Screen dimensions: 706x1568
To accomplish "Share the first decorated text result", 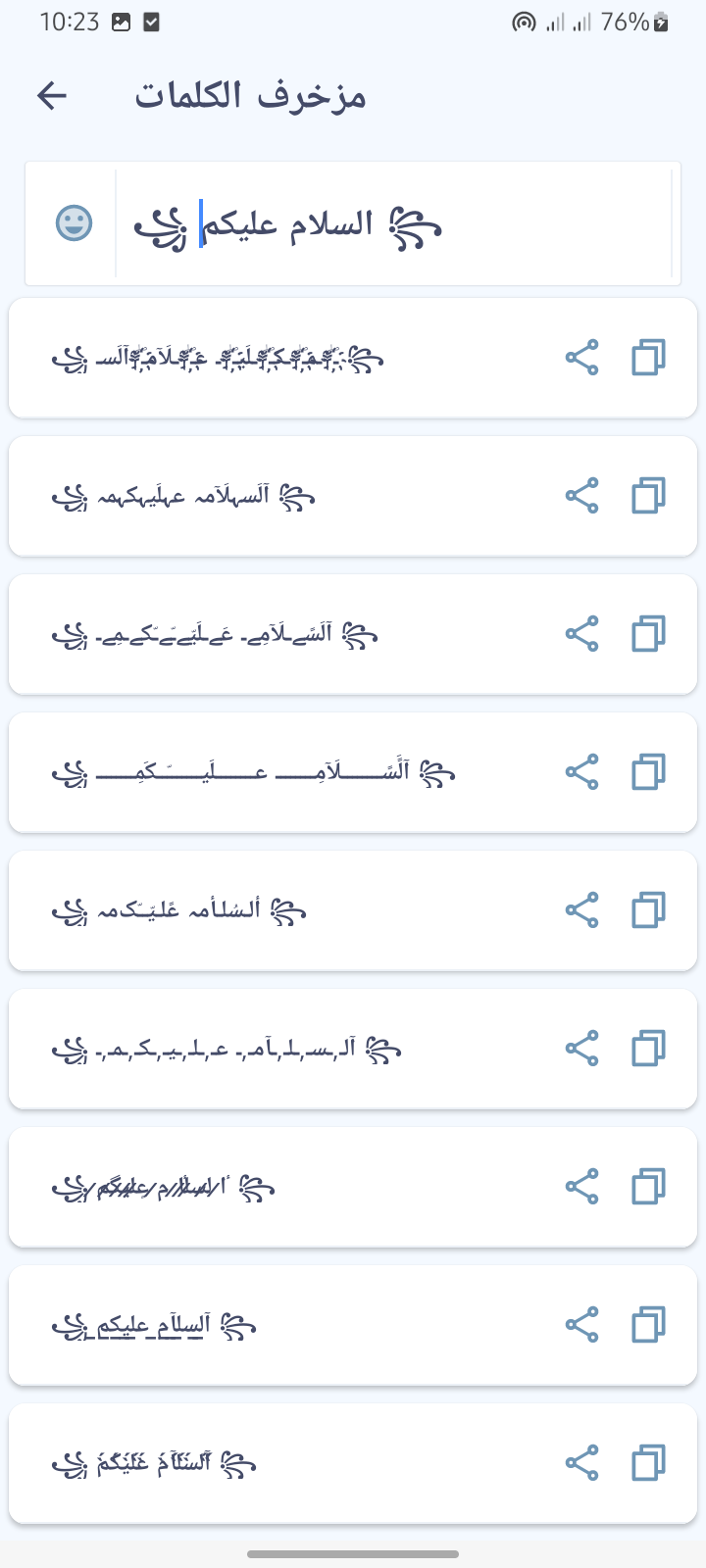I will [x=582, y=358].
